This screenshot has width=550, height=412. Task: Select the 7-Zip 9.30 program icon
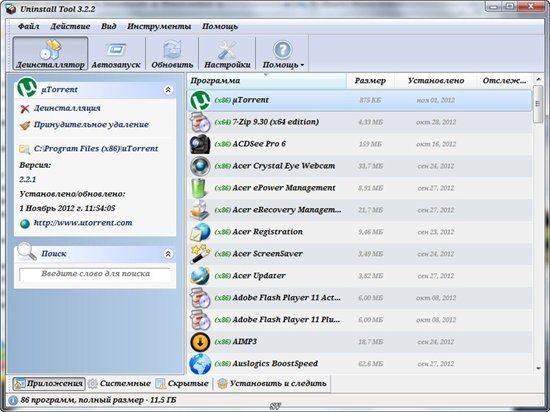200,122
